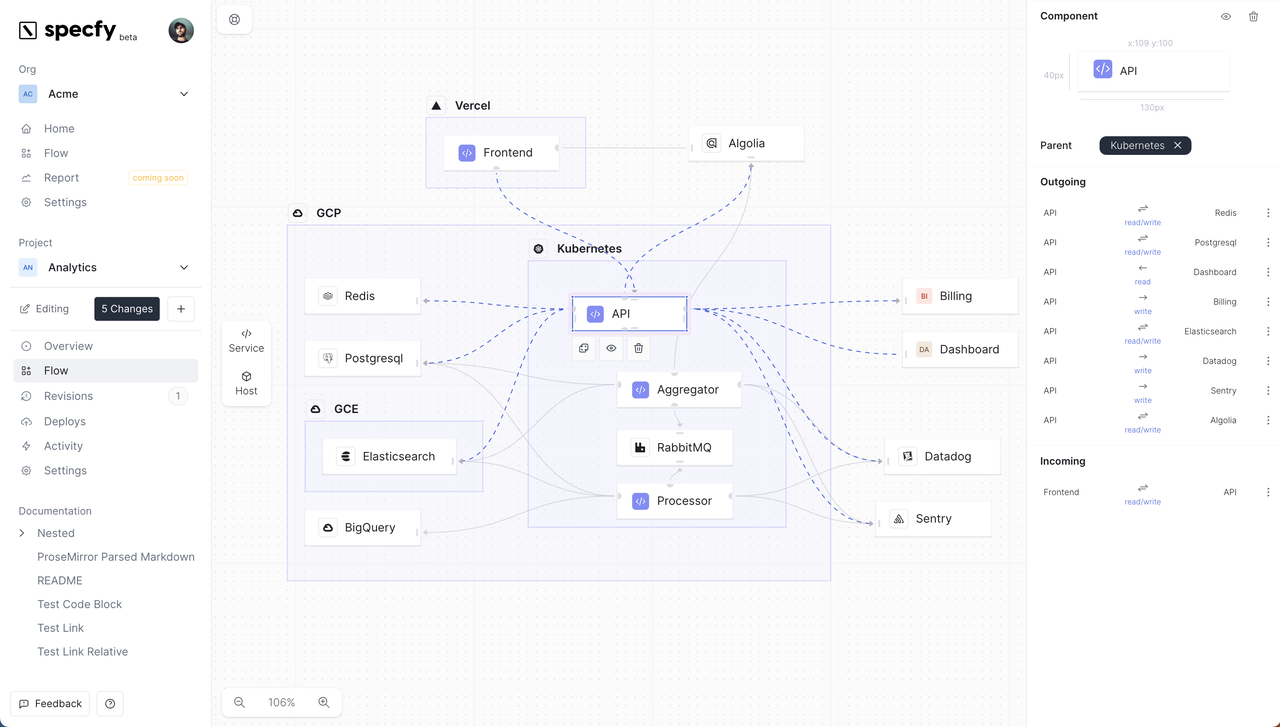Image resolution: width=1280 pixels, height=727 pixels.
Task: Zoom in using the plus magnifier
Action: (x=324, y=702)
